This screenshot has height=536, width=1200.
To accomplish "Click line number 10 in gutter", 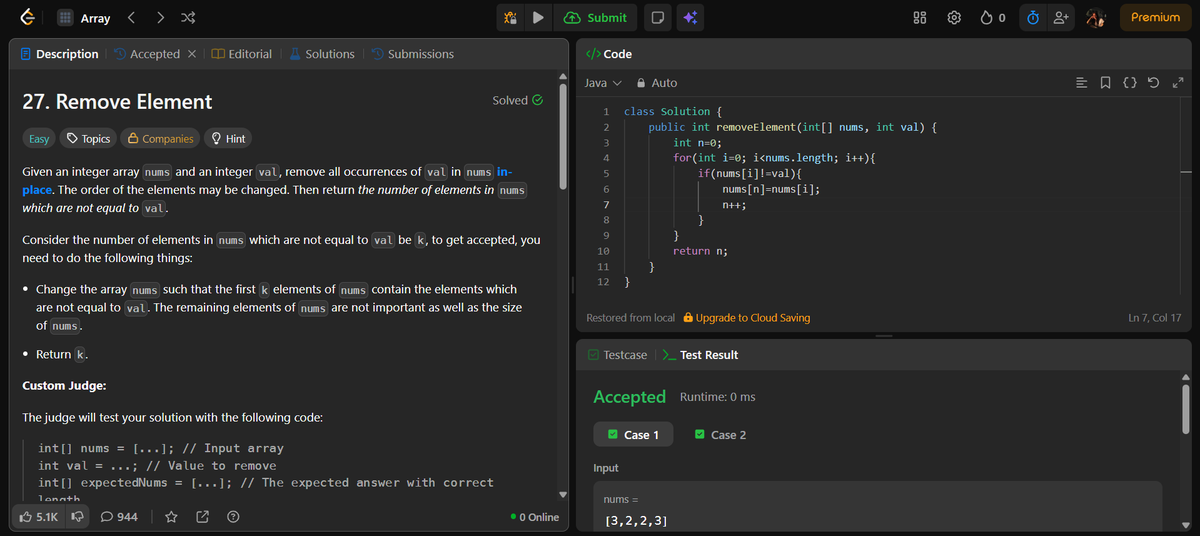I will pos(602,251).
